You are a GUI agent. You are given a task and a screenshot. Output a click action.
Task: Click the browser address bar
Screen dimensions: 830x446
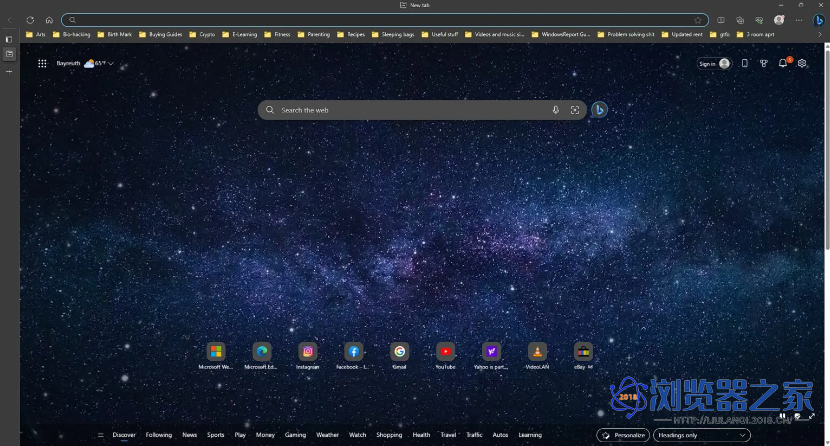(x=385, y=20)
